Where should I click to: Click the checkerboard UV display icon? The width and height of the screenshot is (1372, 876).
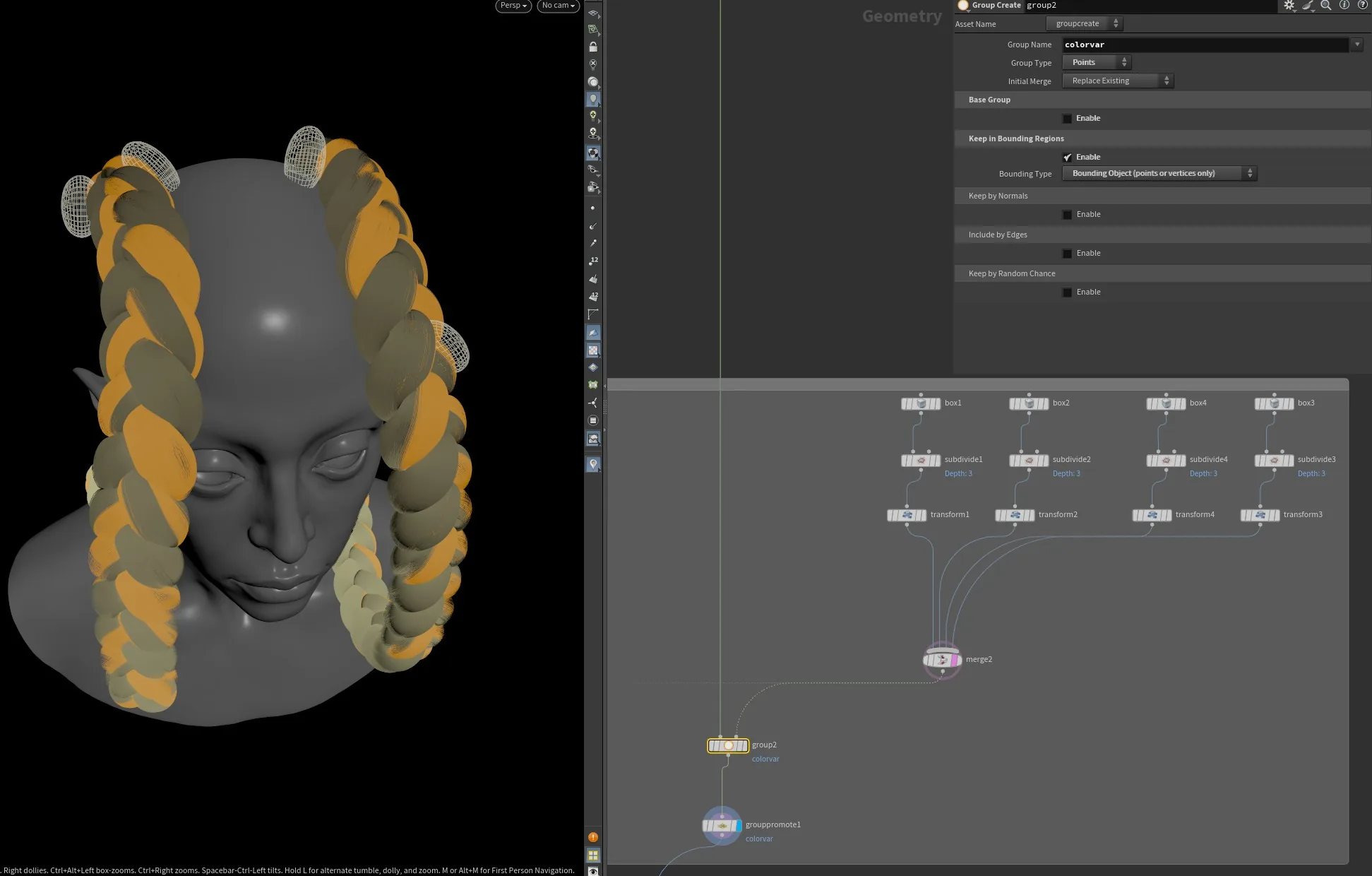tap(593, 350)
